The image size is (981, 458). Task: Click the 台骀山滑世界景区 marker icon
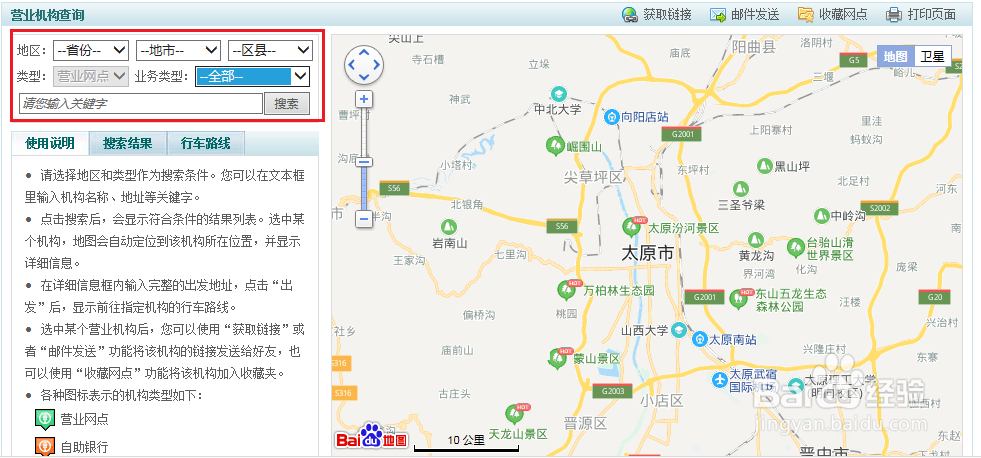pyautogui.click(x=796, y=248)
